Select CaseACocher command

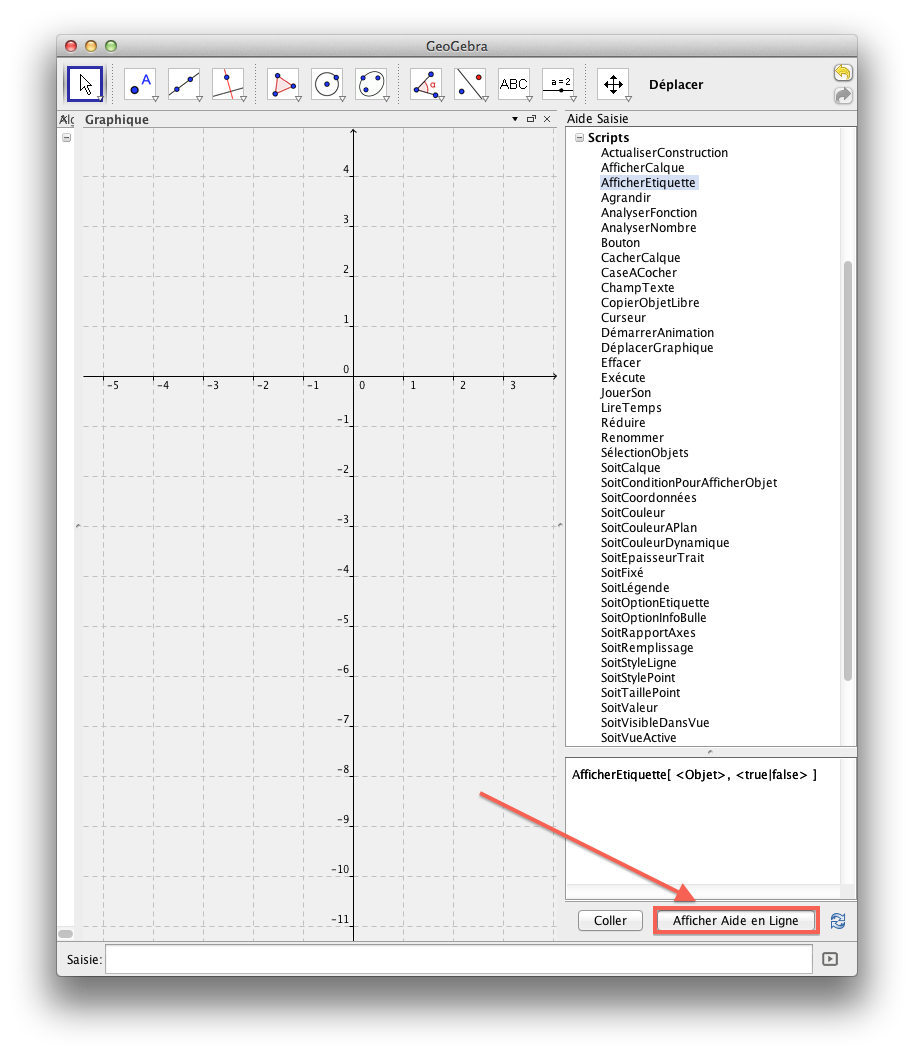pyautogui.click(x=639, y=272)
